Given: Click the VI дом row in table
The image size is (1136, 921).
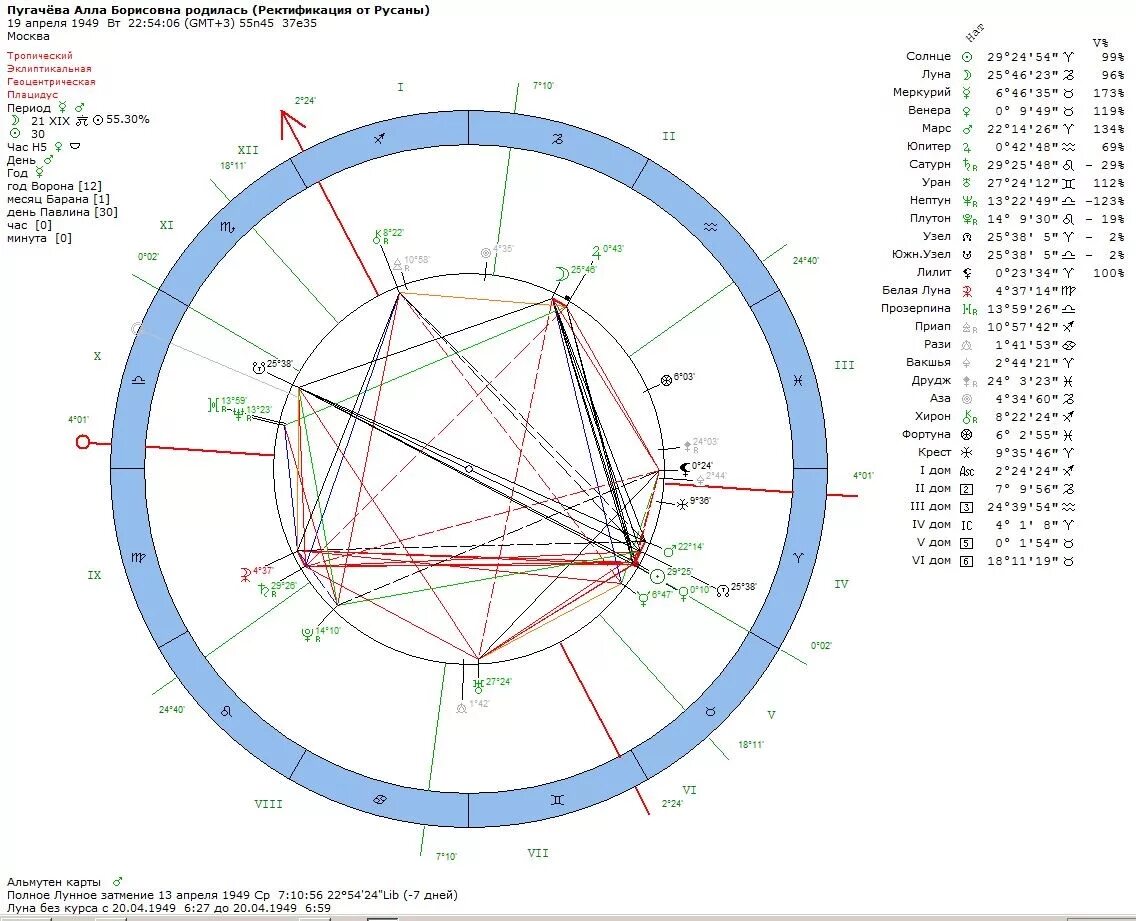Looking at the screenshot, I should 993,561.
